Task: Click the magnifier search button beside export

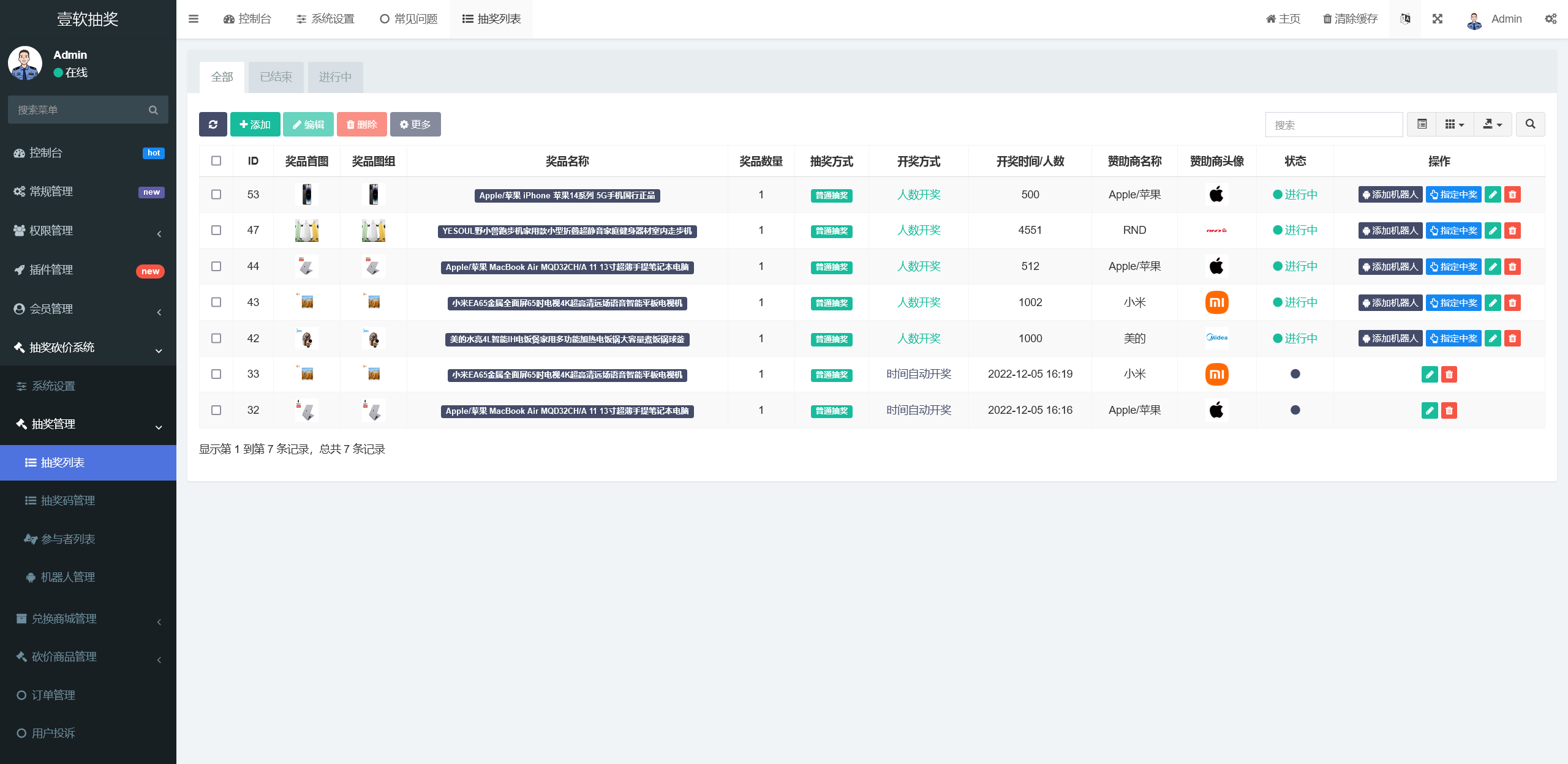Action: click(x=1530, y=124)
